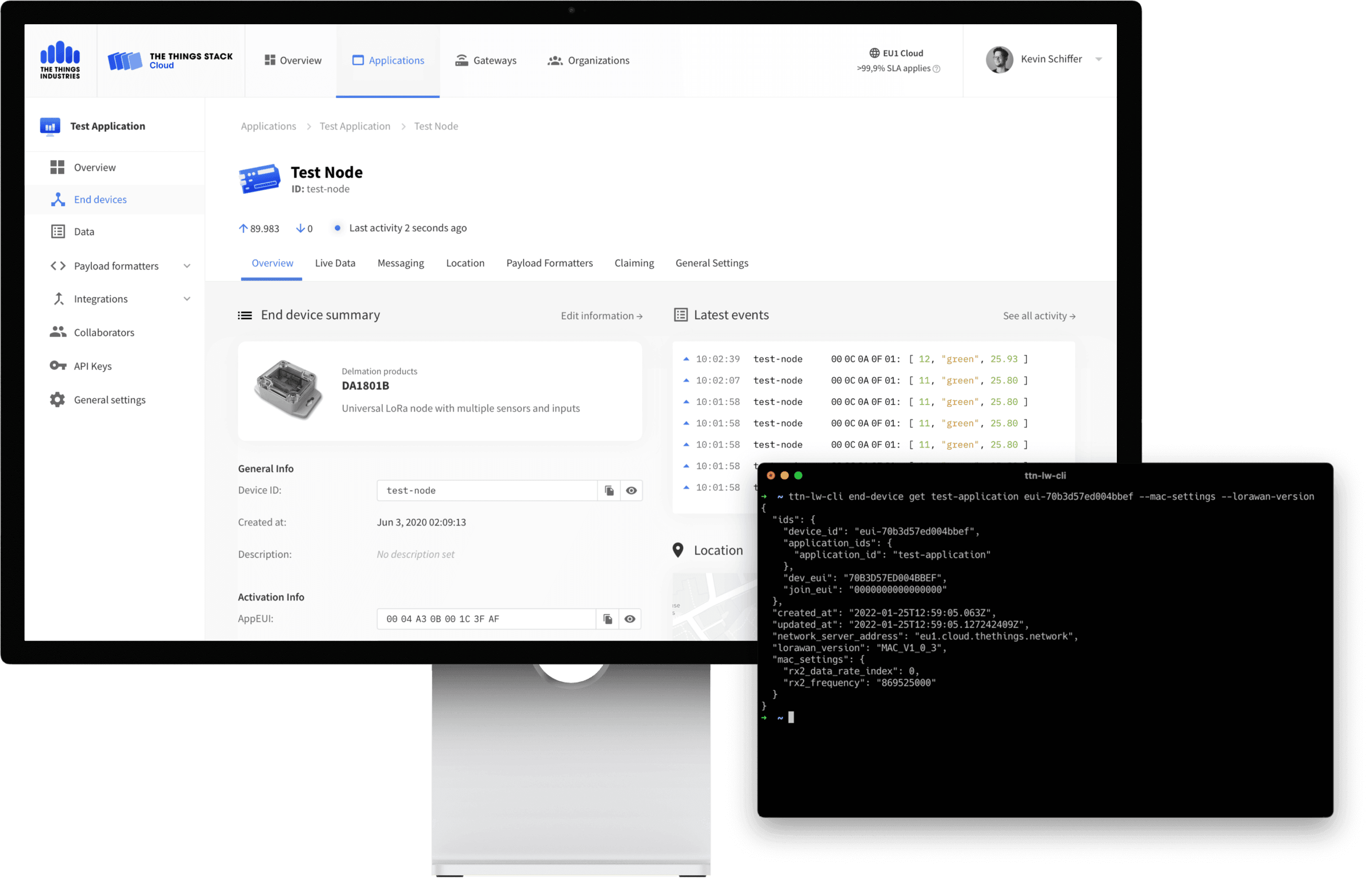Click Edit information link
This screenshot has width=1372, height=878.
tap(601, 316)
